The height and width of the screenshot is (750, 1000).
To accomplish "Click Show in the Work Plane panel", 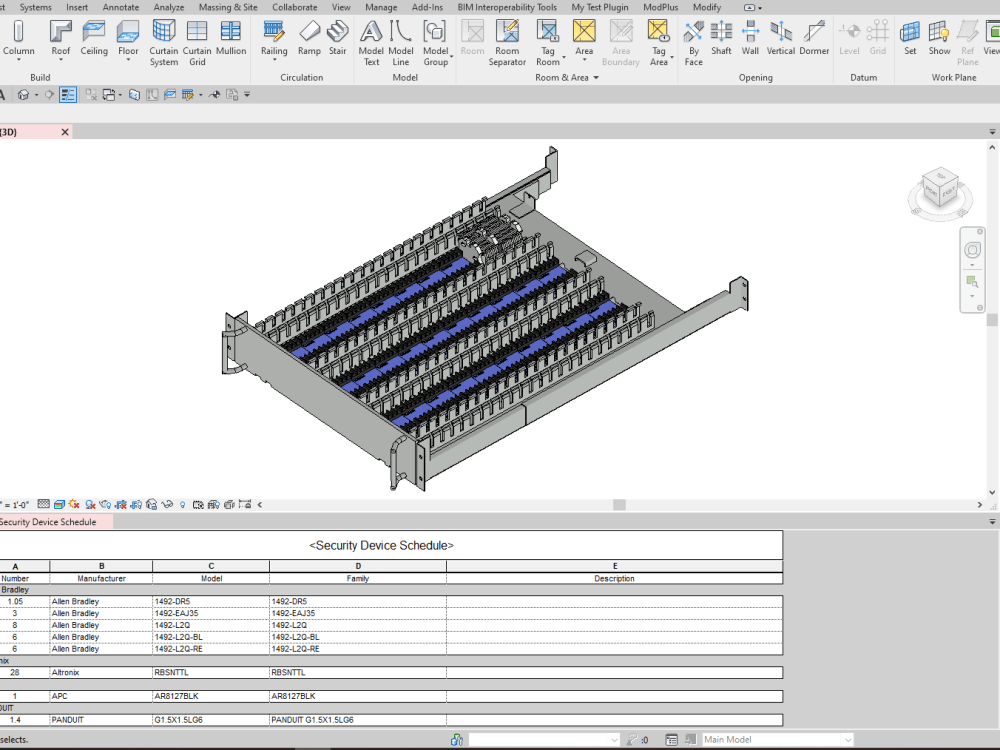I will [x=939, y=40].
